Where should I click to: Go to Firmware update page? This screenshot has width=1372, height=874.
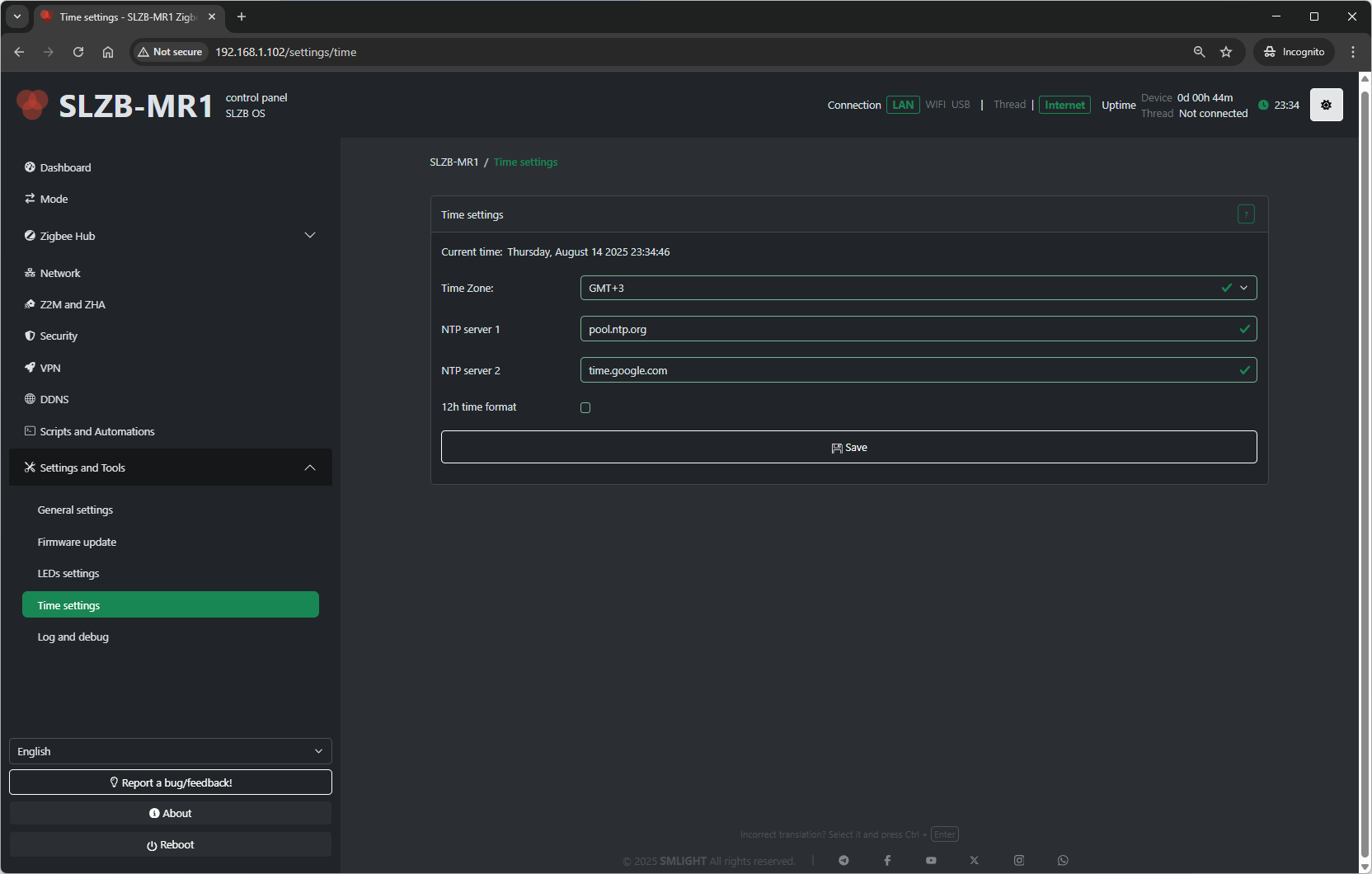point(77,542)
